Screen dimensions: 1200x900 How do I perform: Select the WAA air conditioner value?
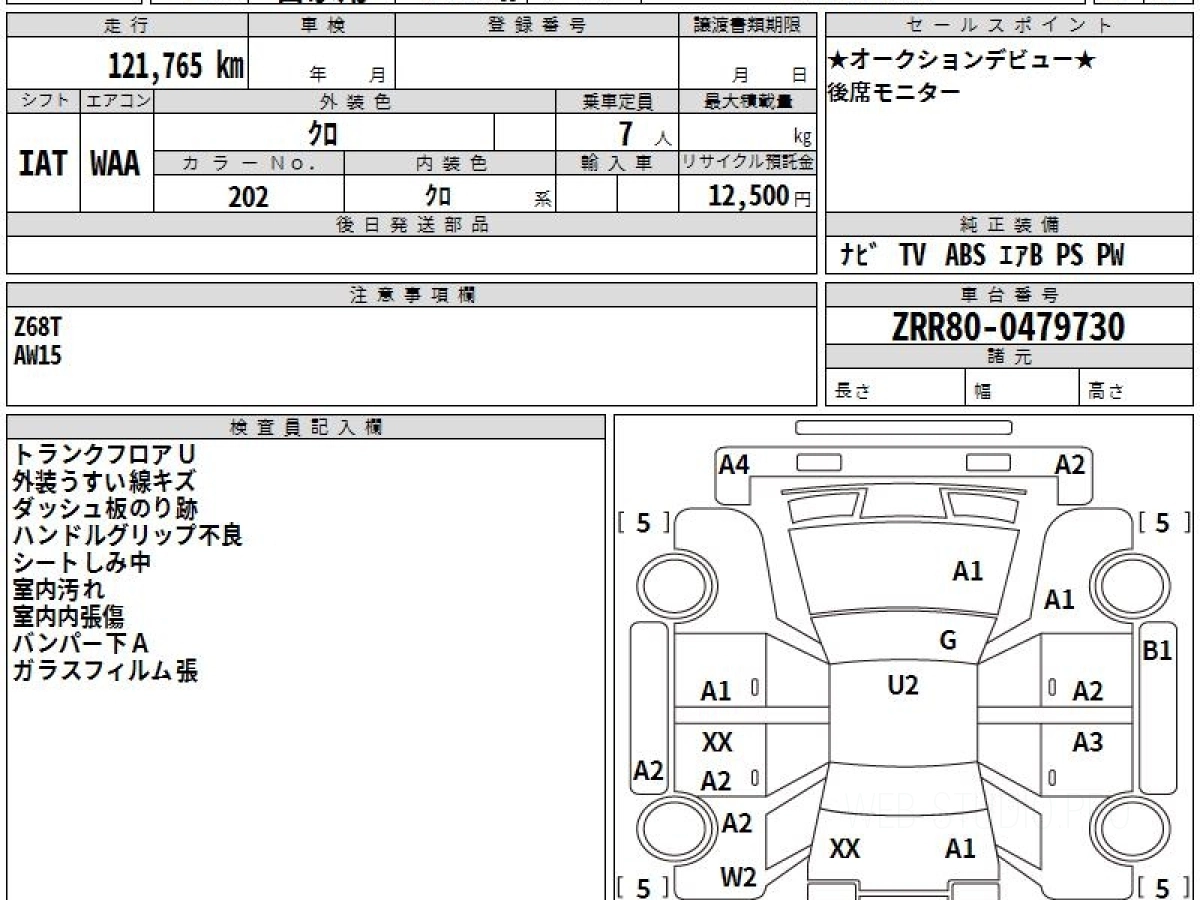click(x=116, y=164)
